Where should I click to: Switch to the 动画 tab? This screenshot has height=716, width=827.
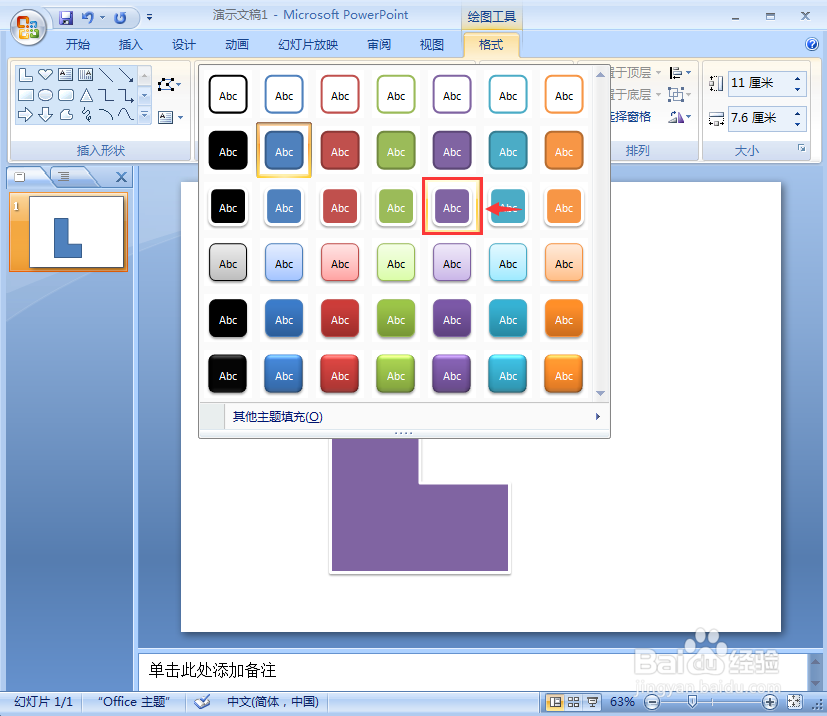click(237, 45)
